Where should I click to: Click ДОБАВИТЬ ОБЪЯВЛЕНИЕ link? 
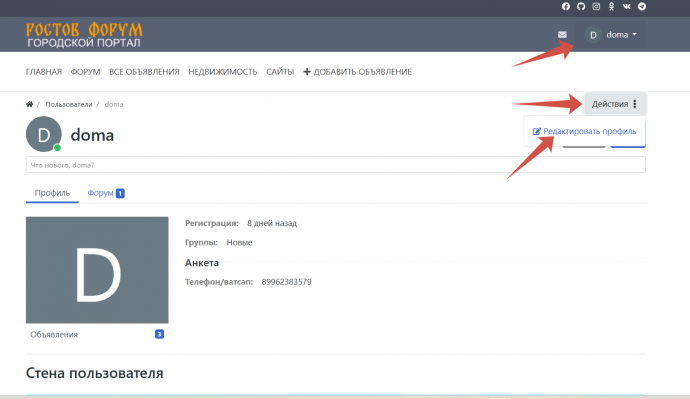point(357,72)
